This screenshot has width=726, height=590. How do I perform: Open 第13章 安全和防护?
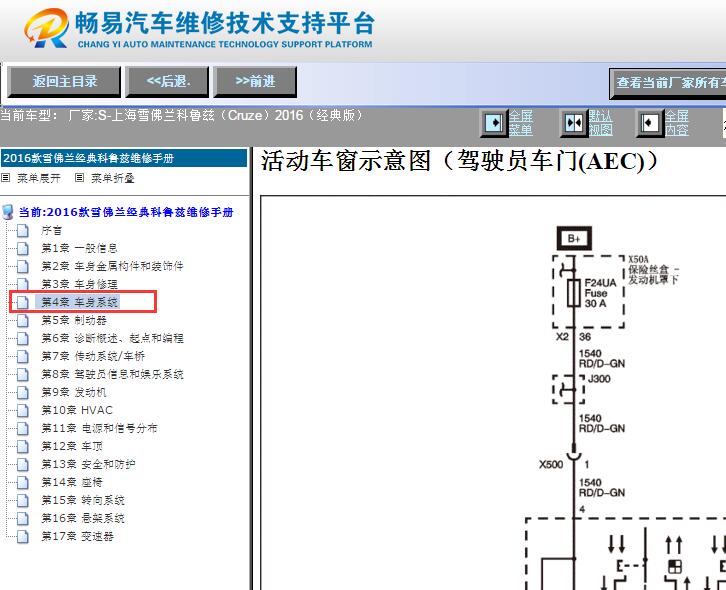point(88,464)
